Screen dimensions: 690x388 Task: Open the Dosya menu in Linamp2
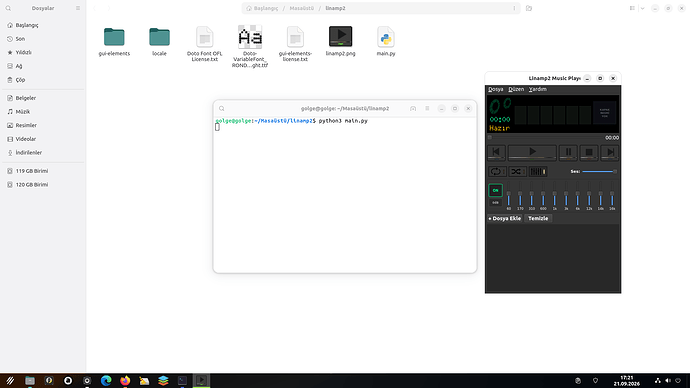(x=495, y=89)
